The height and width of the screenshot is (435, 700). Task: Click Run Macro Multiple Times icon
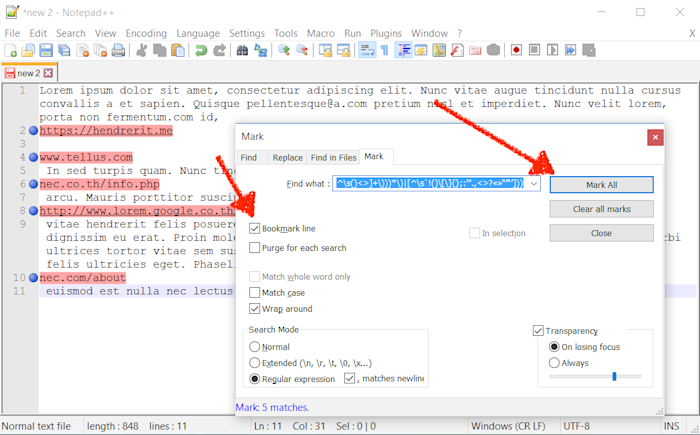pyautogui.click(x=571, y=50)
